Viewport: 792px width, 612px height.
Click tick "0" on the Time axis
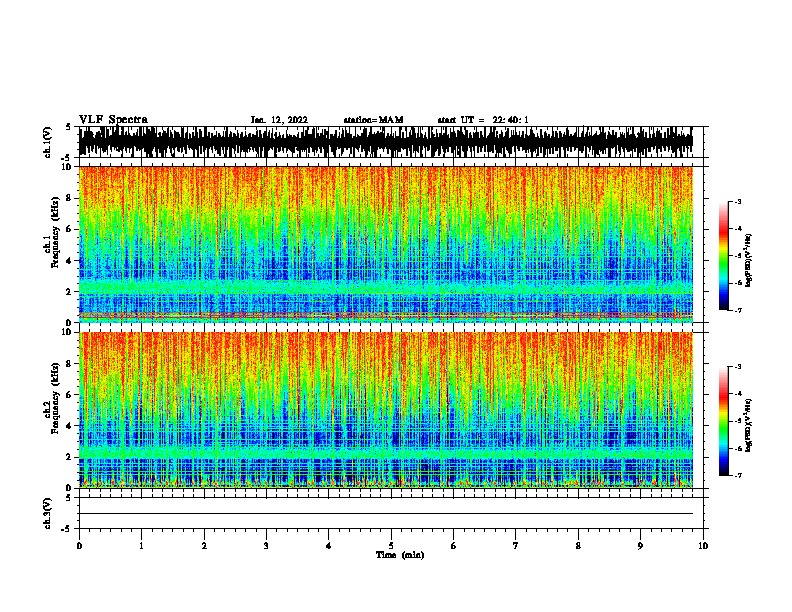(x=79, y=546)
